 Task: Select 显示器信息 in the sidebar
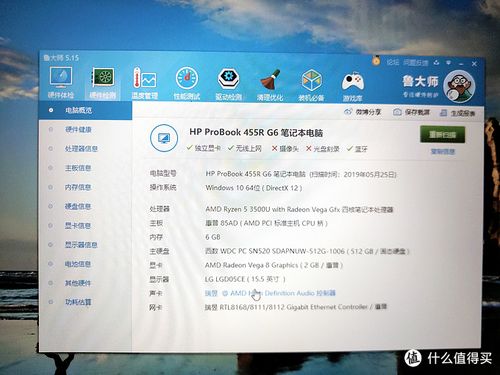81,245
